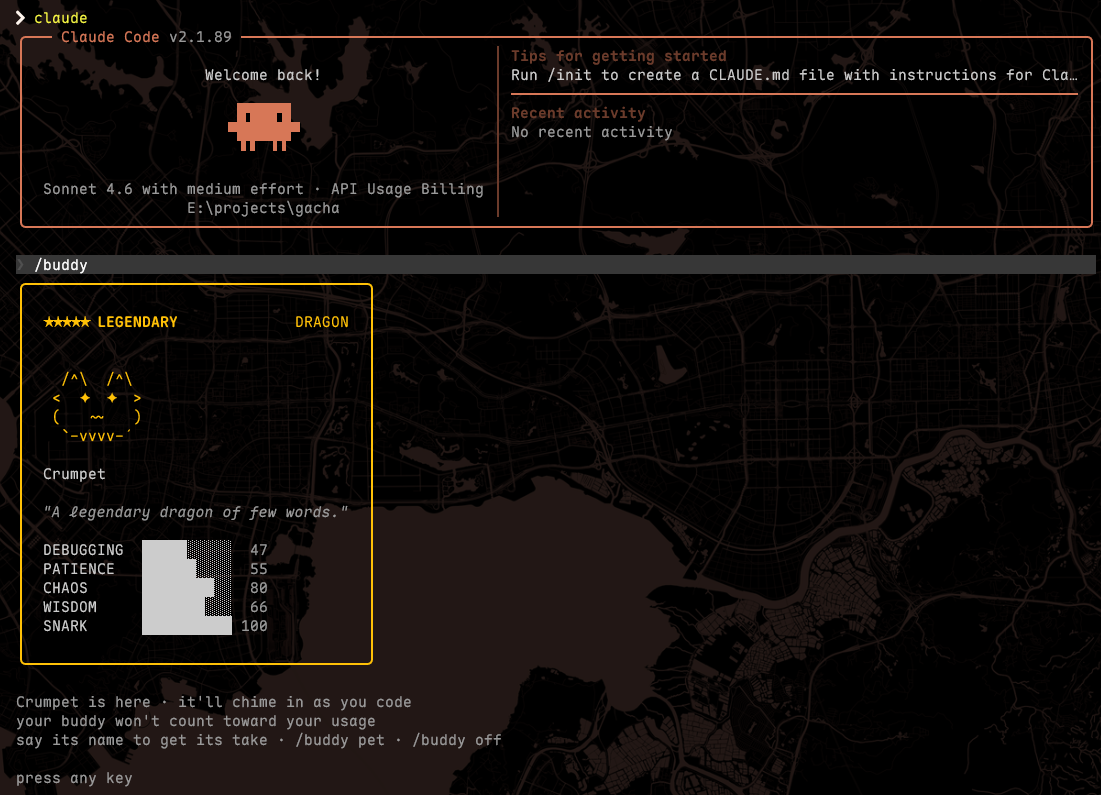Click the 'Recent activity' heading
Image resolution: width=1101 pixels, height=795 pixels.
click(578, 113)
